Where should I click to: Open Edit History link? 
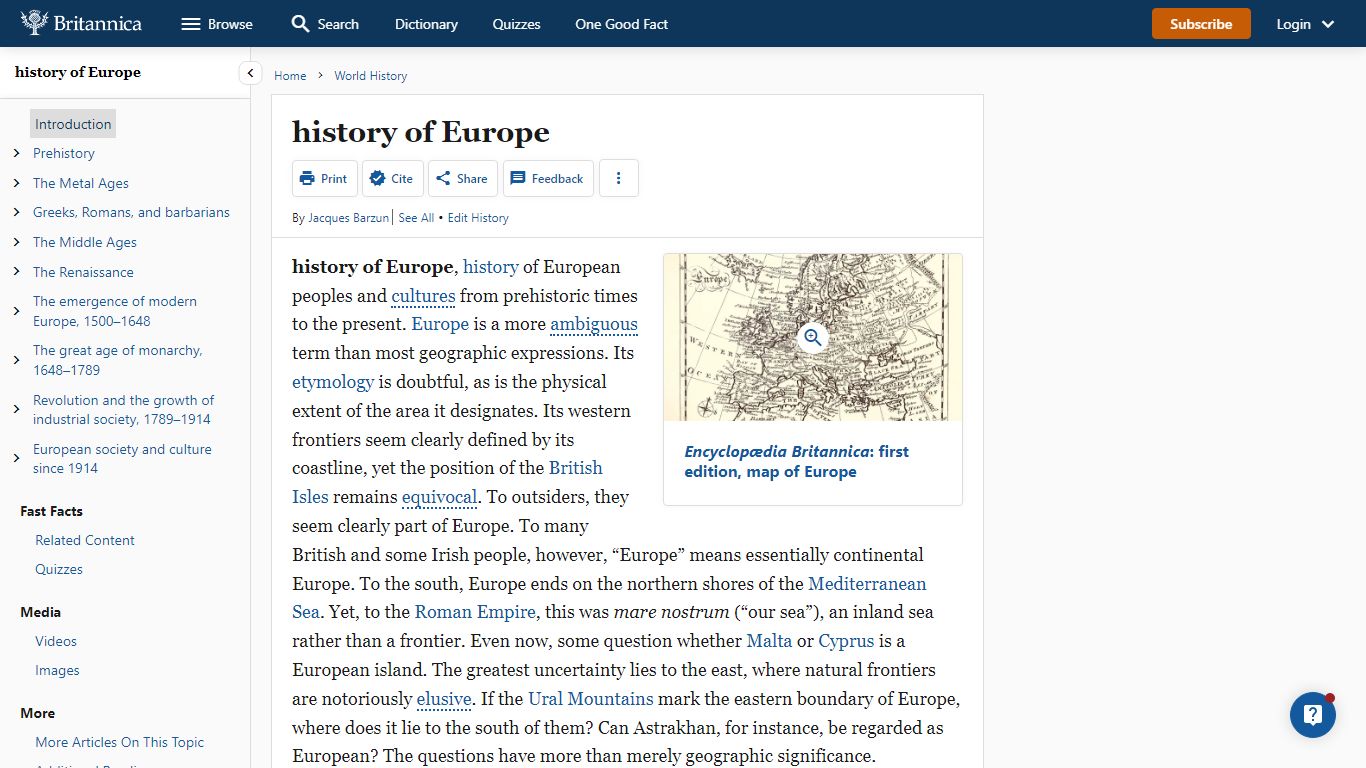(478, 218)
